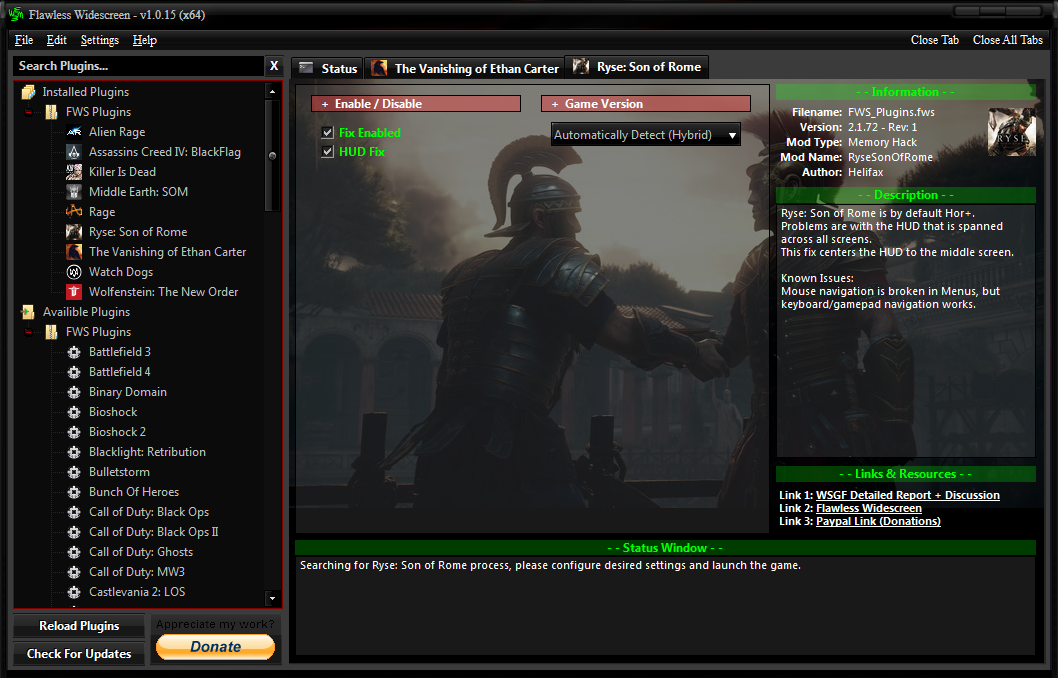Click the gear icon beside Bulletstorm

(x=74, y=472)
